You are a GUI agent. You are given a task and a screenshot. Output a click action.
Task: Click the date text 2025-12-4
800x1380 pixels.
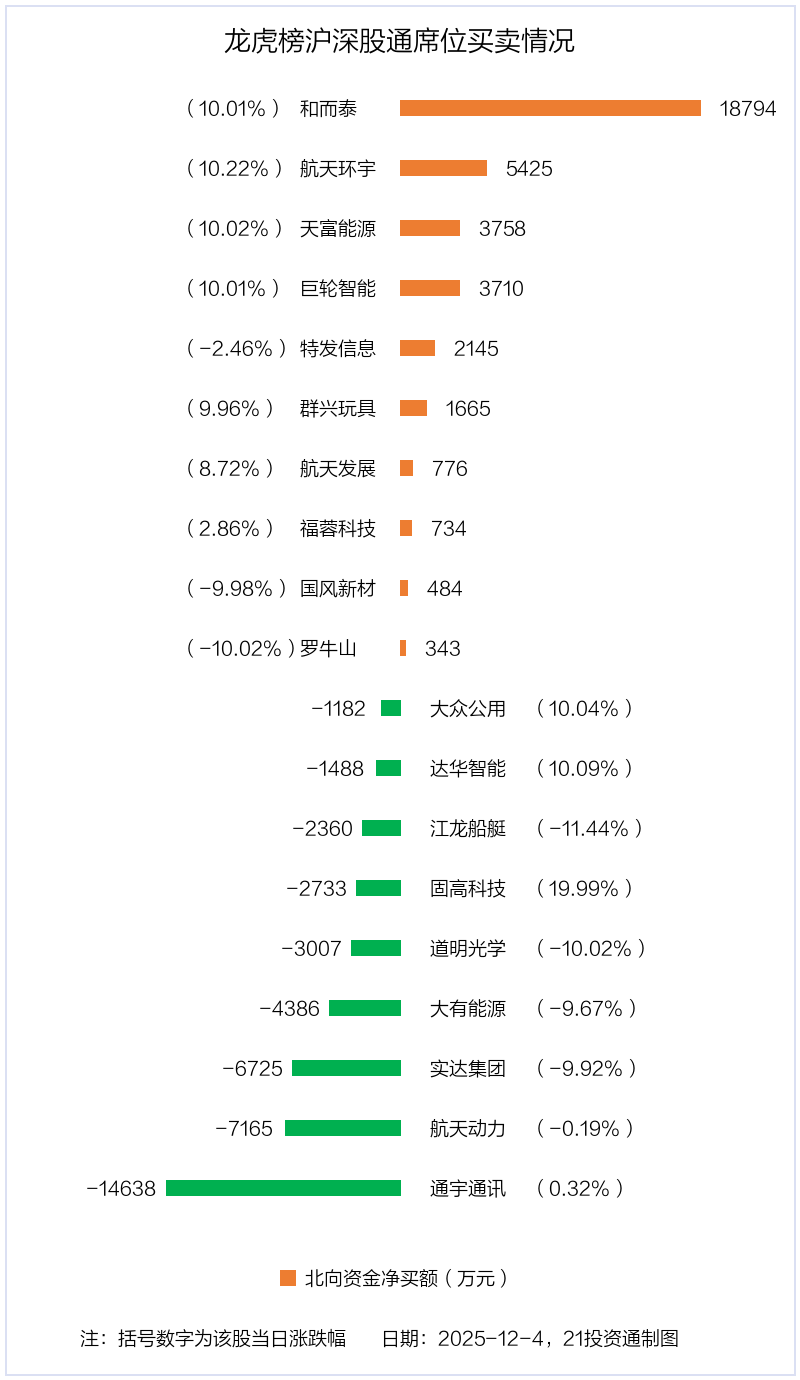tap(495, 1338)
